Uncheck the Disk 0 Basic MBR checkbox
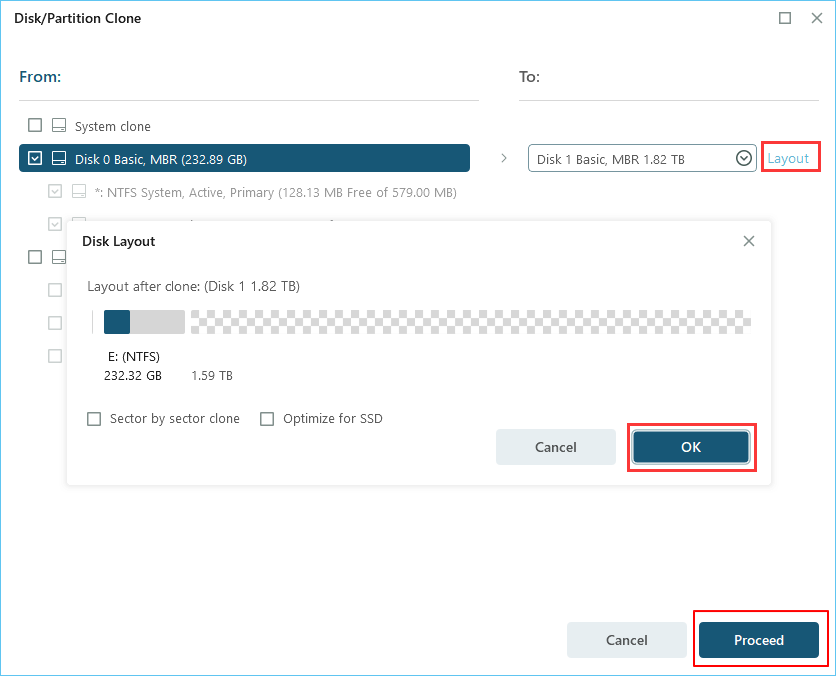 tap(35, 158)
